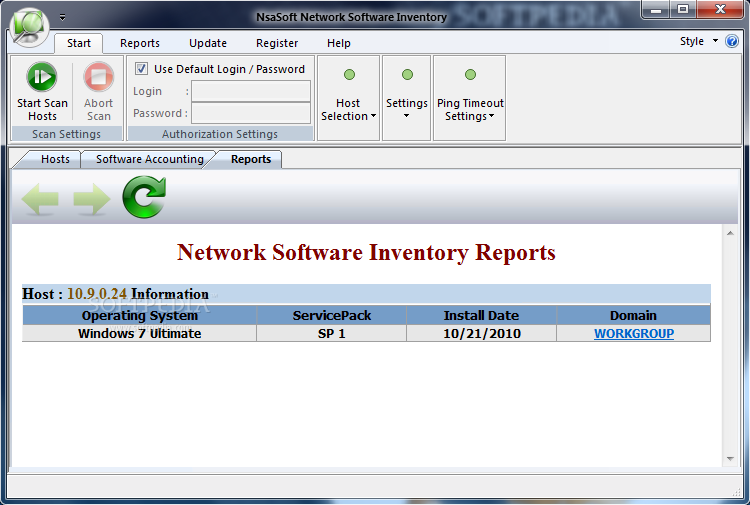Image resolution: width=750 pixels, height=505 pixels.
Task: Expand the Host Selection dropdown
Action: point(348,98)
